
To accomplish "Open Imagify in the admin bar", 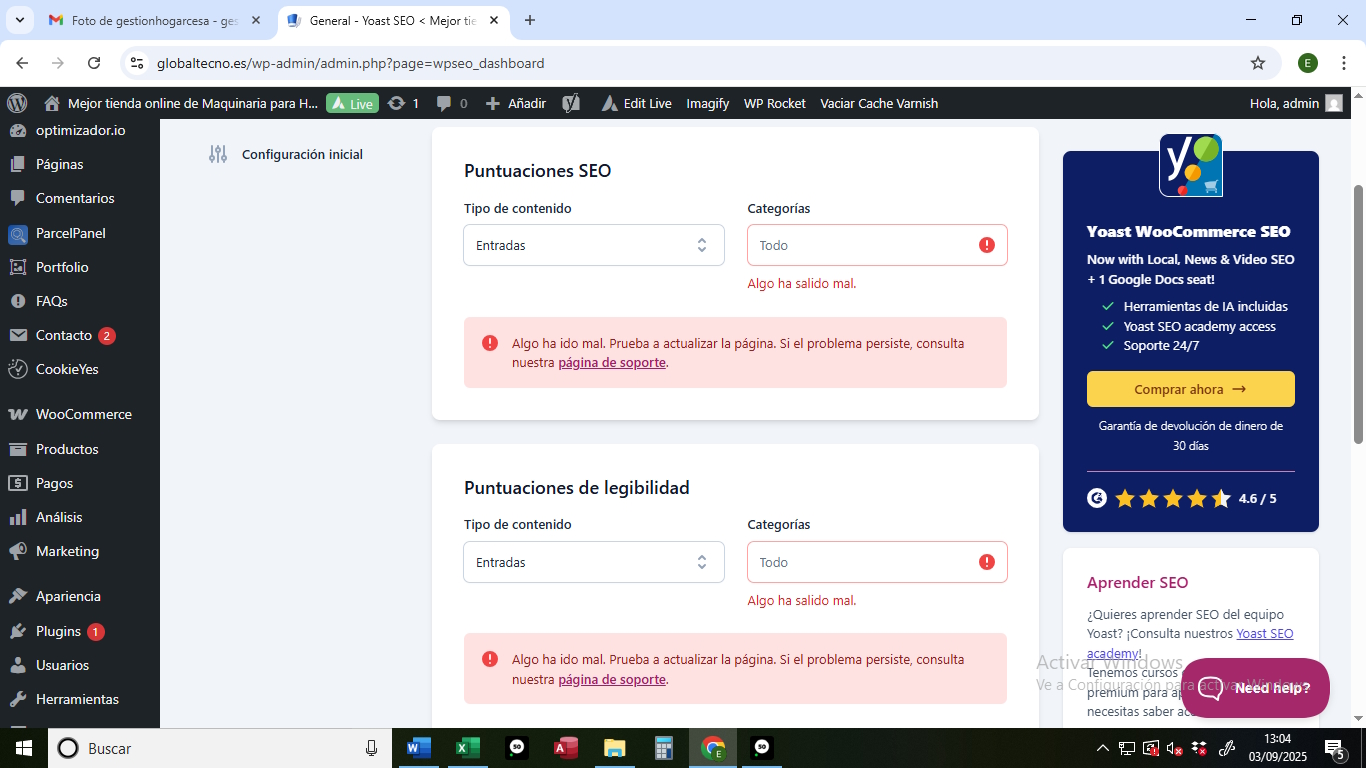I will [x=707, y=103].
